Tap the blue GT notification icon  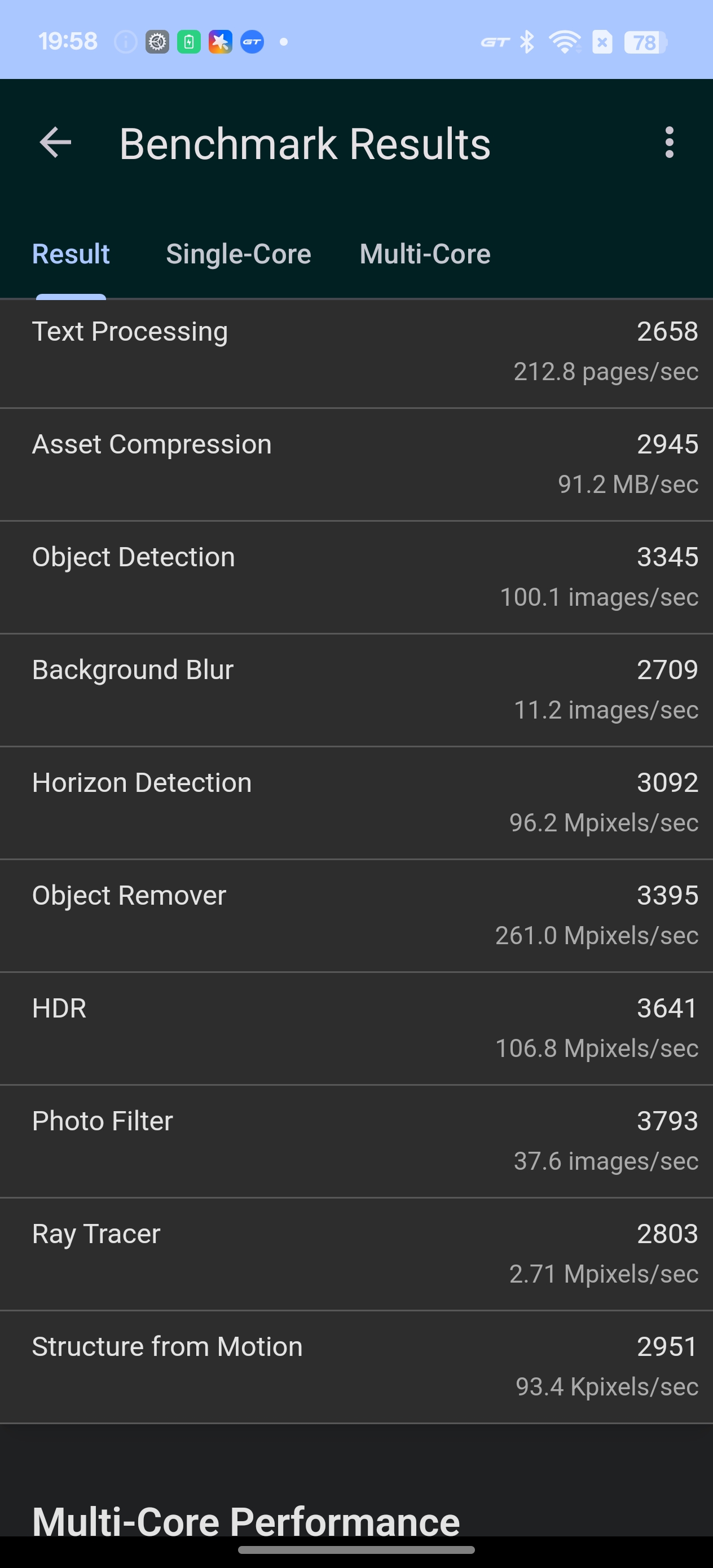click(x=252, y=42)
